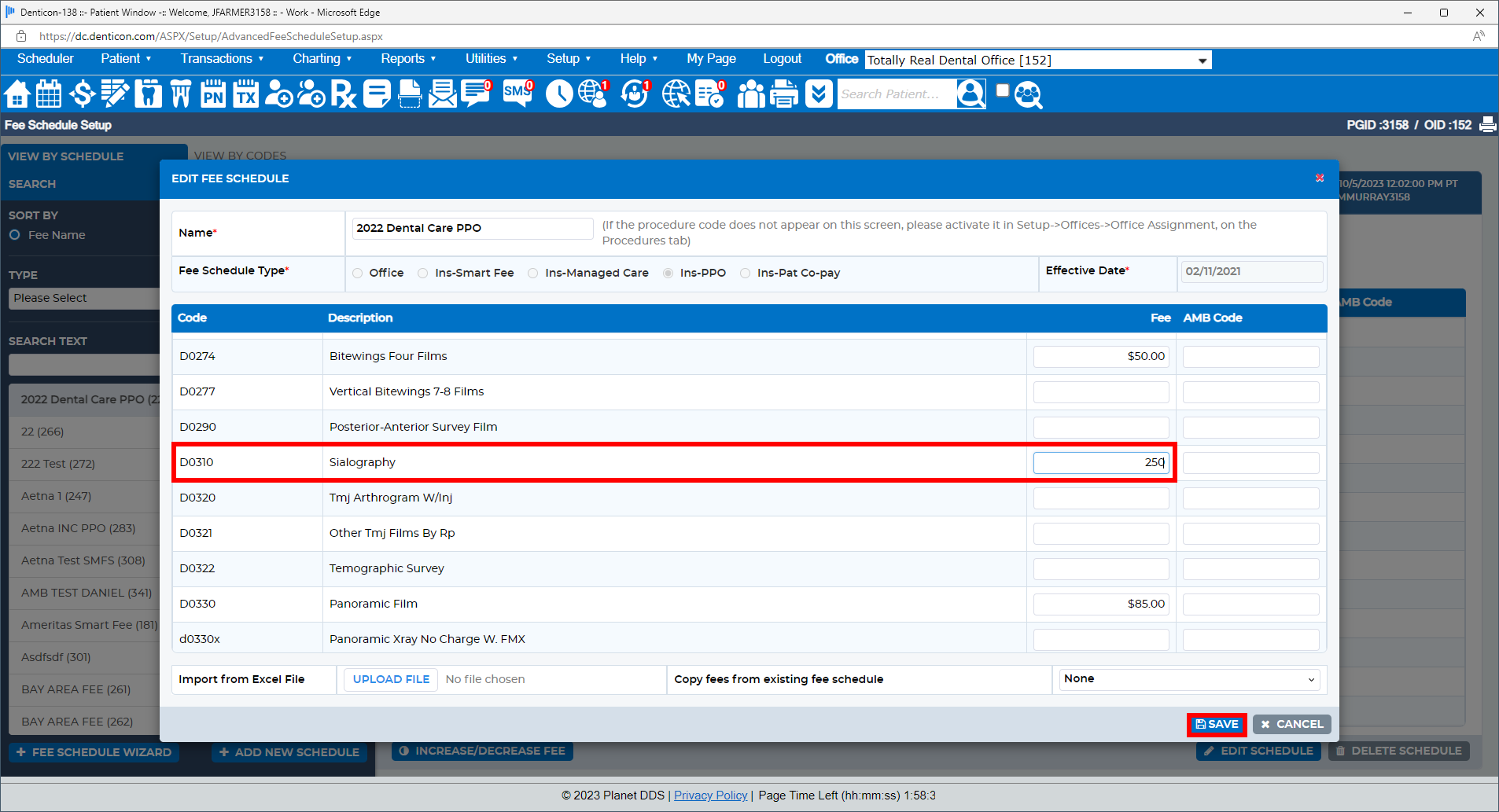1499x812 pixels.
Task: Open the Privacy Policy link
Action: pyautogui.click(x=710, y=795)
